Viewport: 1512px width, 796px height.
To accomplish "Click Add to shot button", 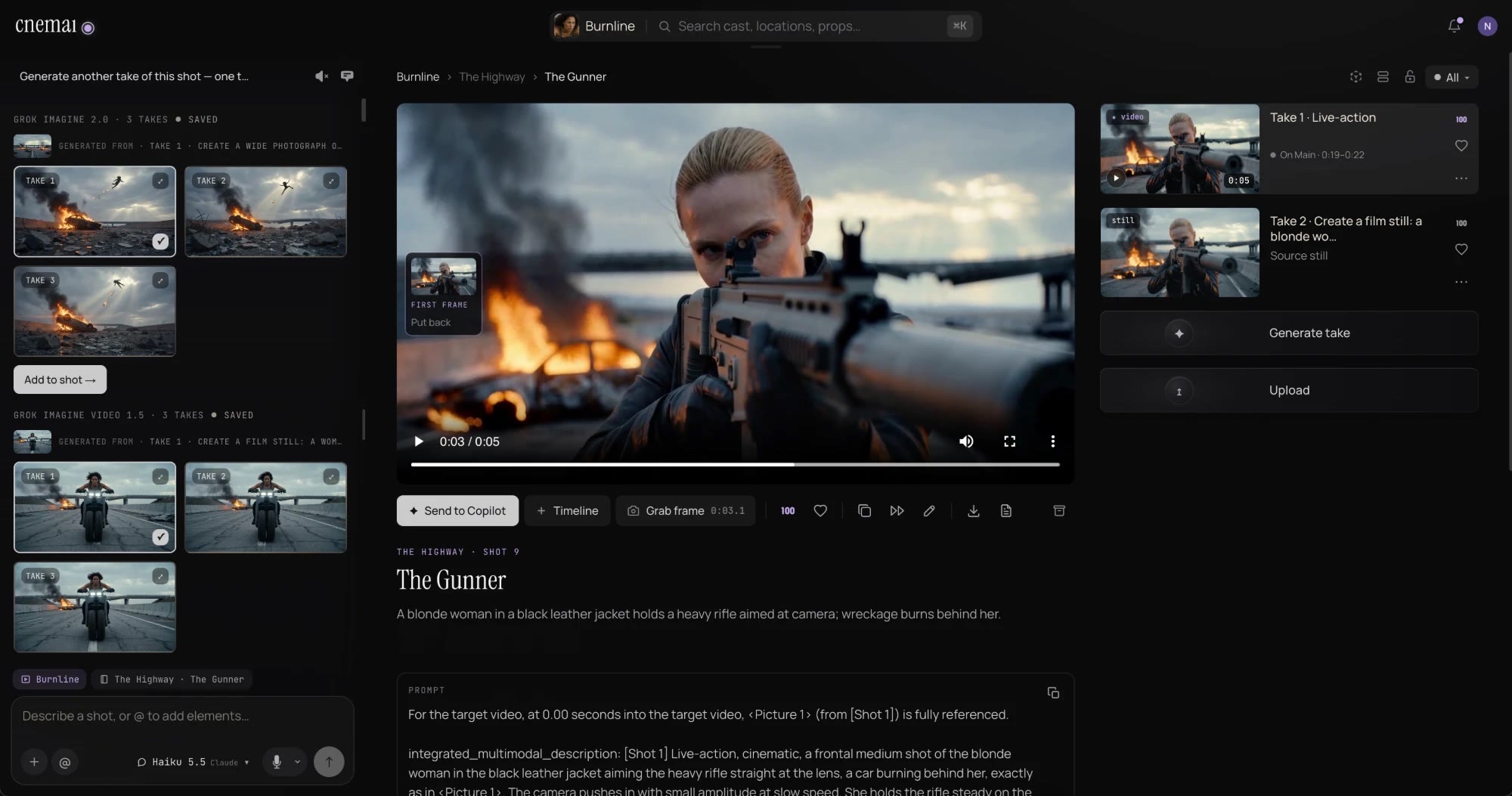I will (60, 380).
